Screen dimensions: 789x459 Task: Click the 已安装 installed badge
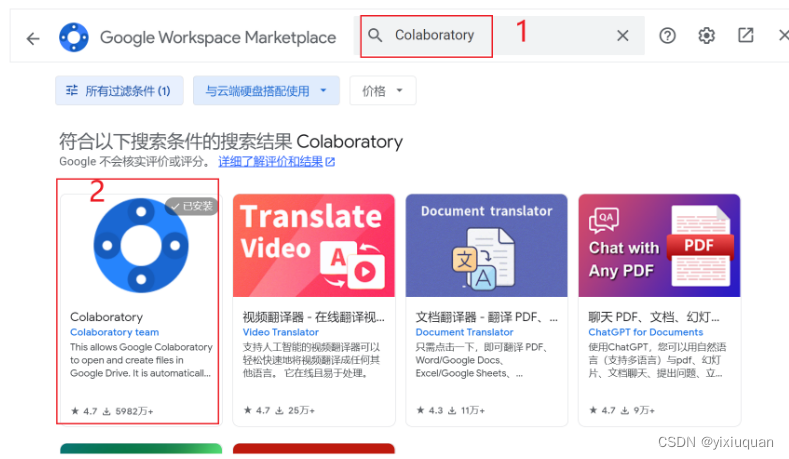(x=192, y=206)
